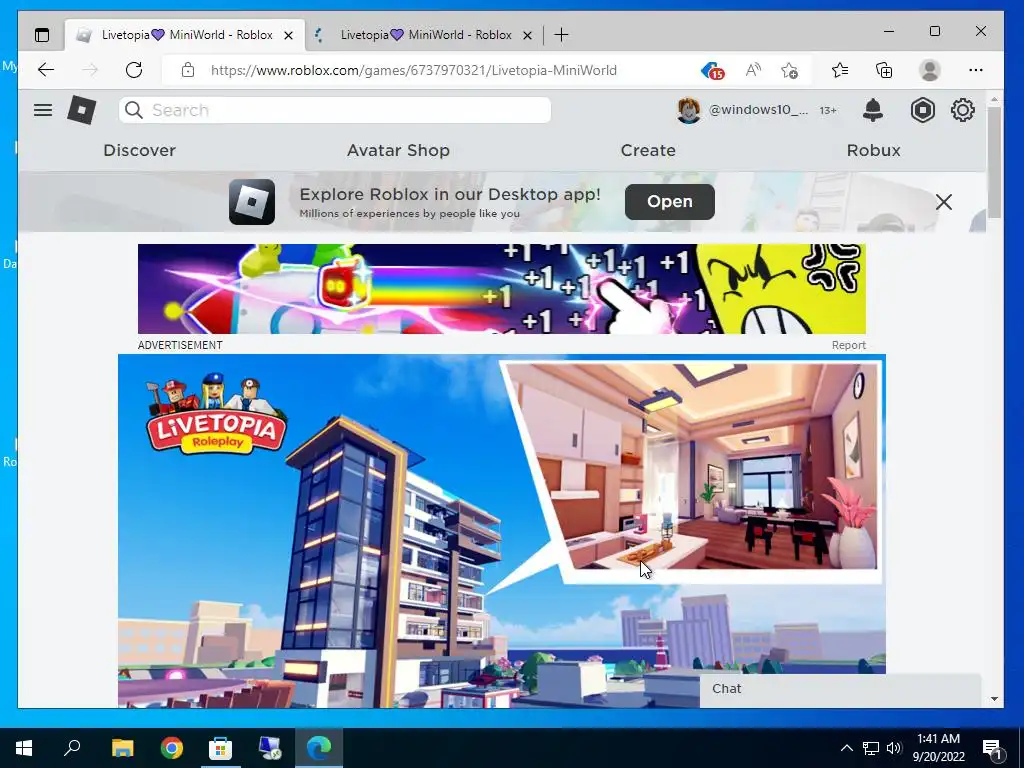Open the Favorites list
1024x768 pixels.
pos(840,71)
